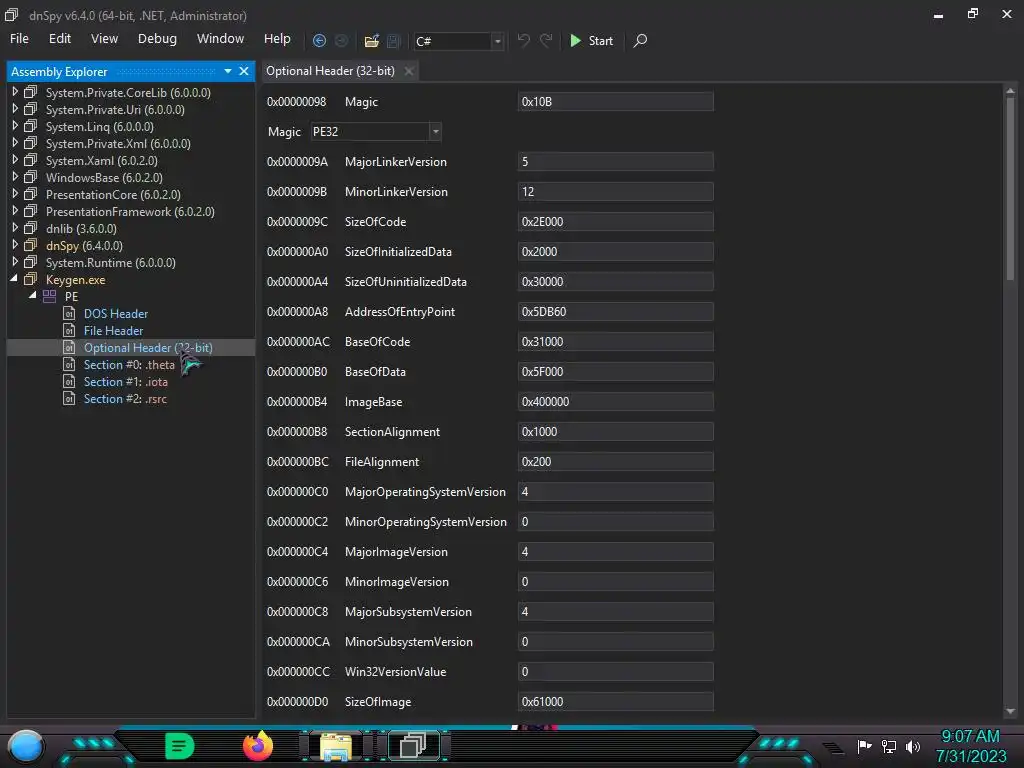Click the Open file folder icon
The image size is (1024, 768).
tap(372, 40)
